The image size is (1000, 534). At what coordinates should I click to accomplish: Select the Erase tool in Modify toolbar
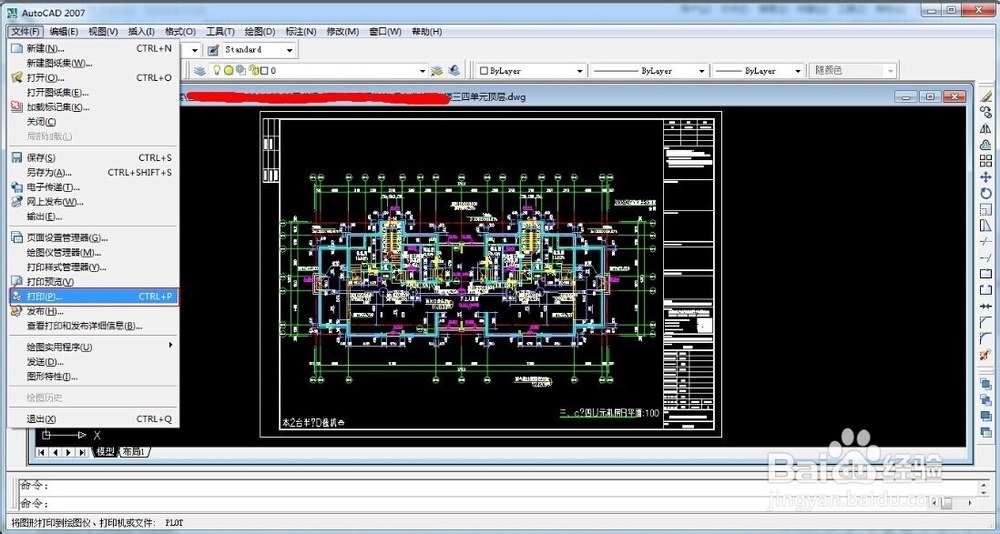(x=986, y=96)
